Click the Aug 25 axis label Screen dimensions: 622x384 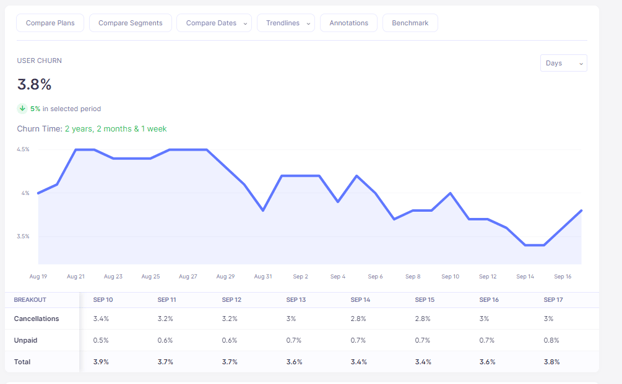151,276
